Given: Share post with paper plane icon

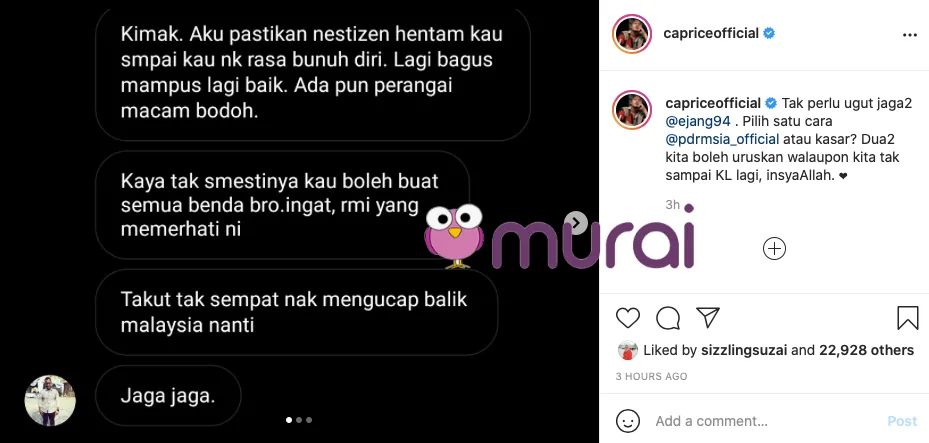Looking at the screenshot, I should pyautogui.click(x=707, y=318).
